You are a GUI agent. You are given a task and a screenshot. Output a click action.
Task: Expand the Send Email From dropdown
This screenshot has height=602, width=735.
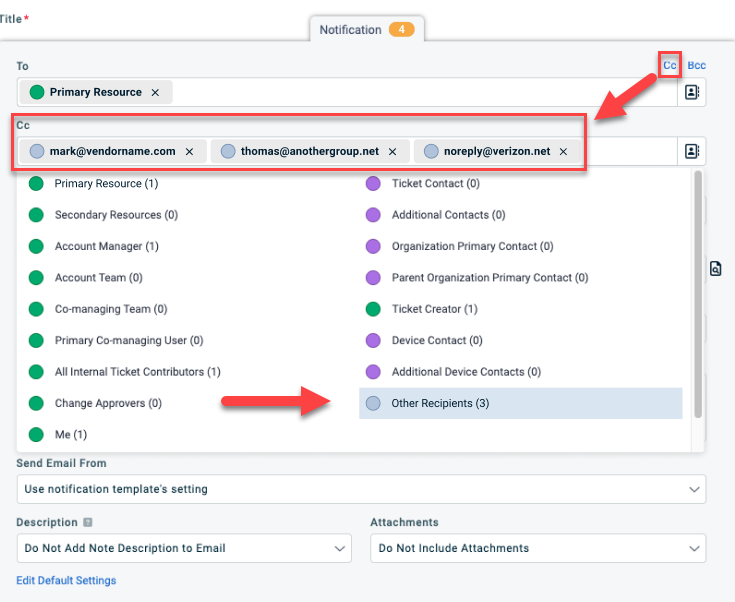361,489
